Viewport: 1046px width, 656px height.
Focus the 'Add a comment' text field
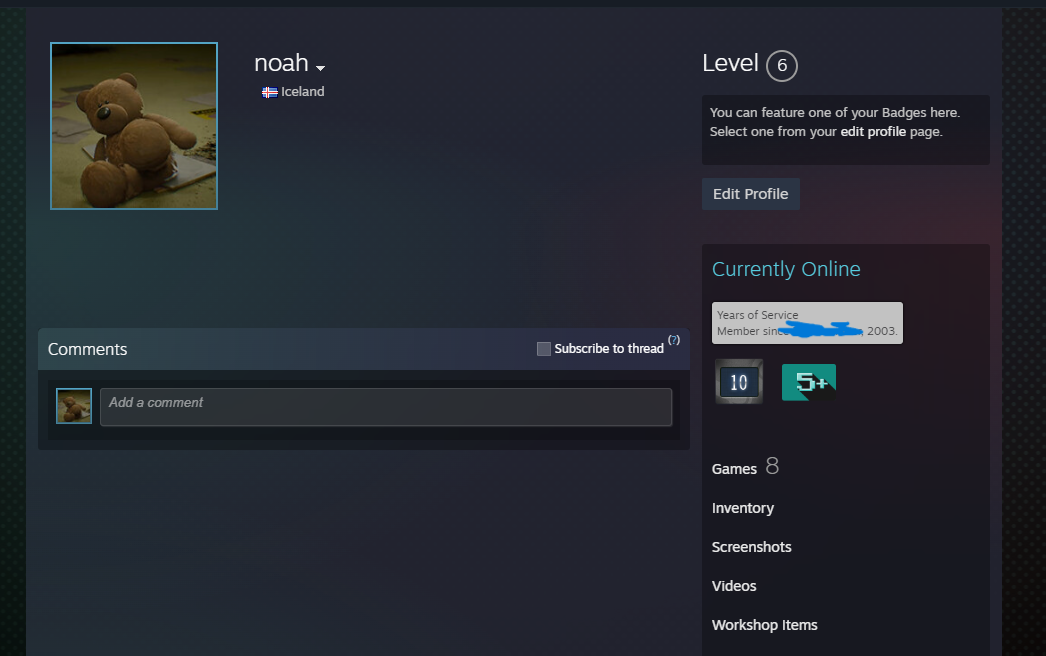(x=385, y=407)
